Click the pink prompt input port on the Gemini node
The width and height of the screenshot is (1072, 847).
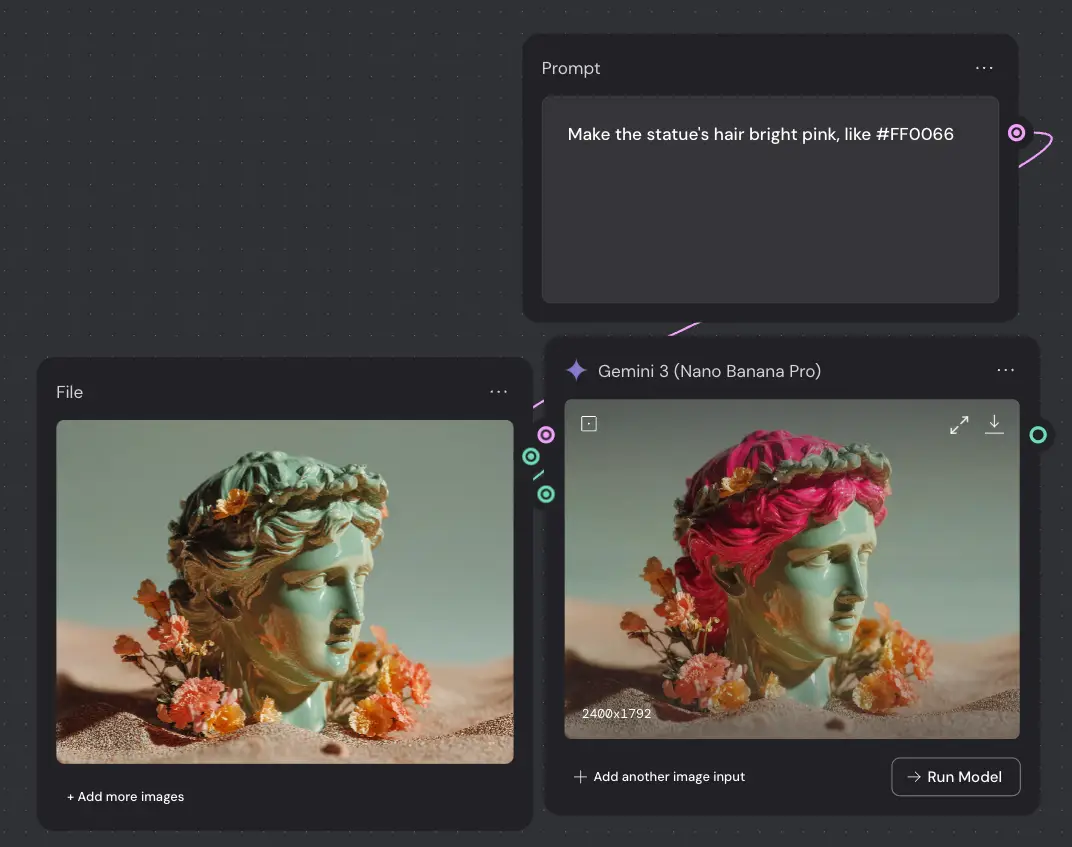click(x=546, y=435)
